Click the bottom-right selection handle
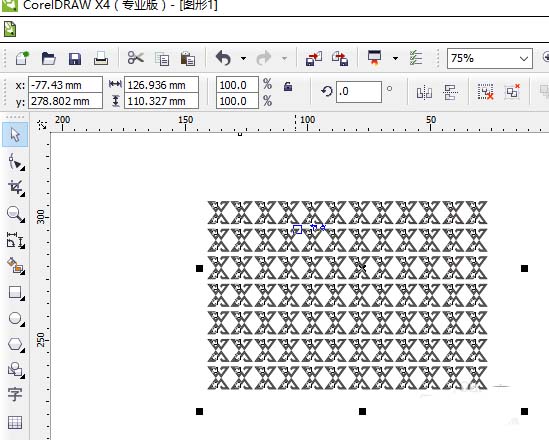The height and width of the screenshot is (440, 549). [524, 411]
